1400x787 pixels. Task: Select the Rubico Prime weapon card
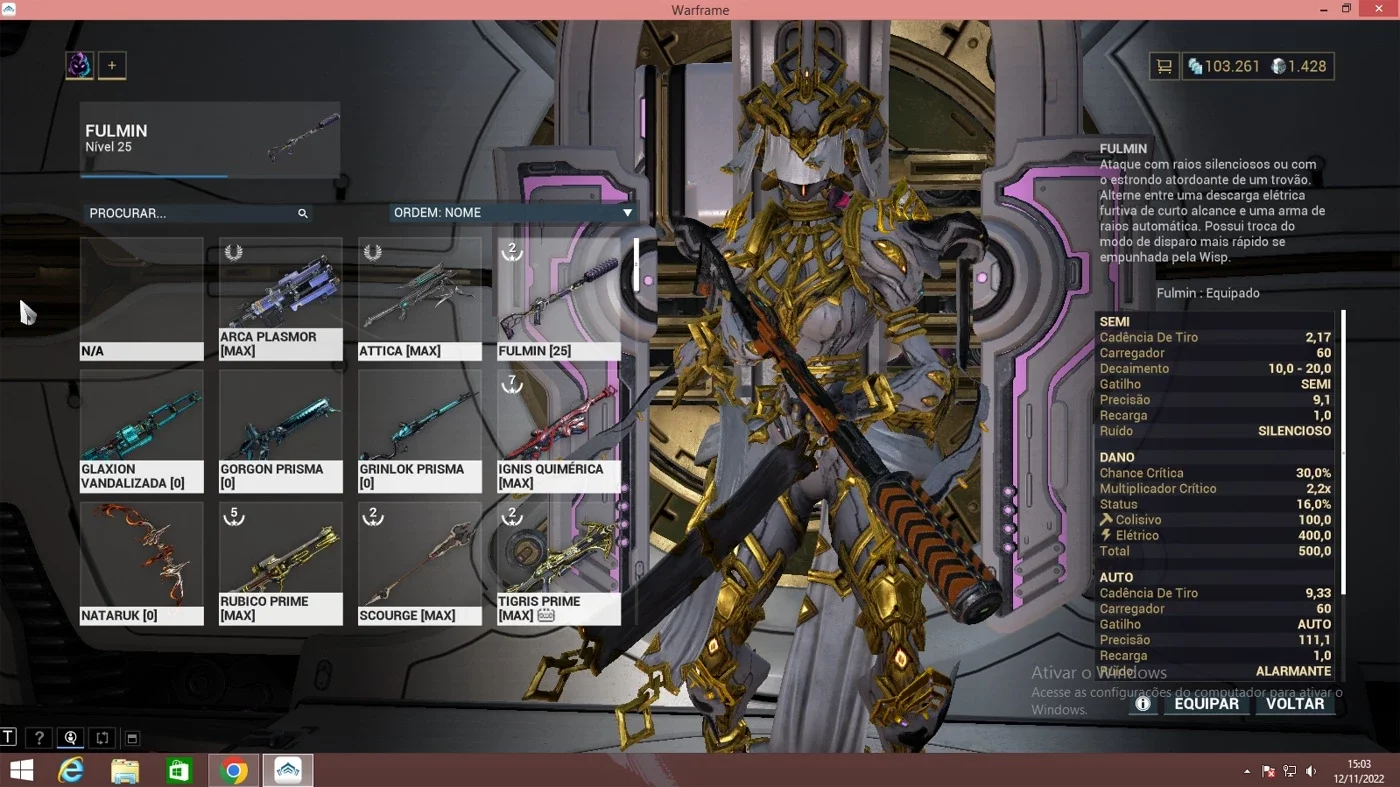pos(281,564)
